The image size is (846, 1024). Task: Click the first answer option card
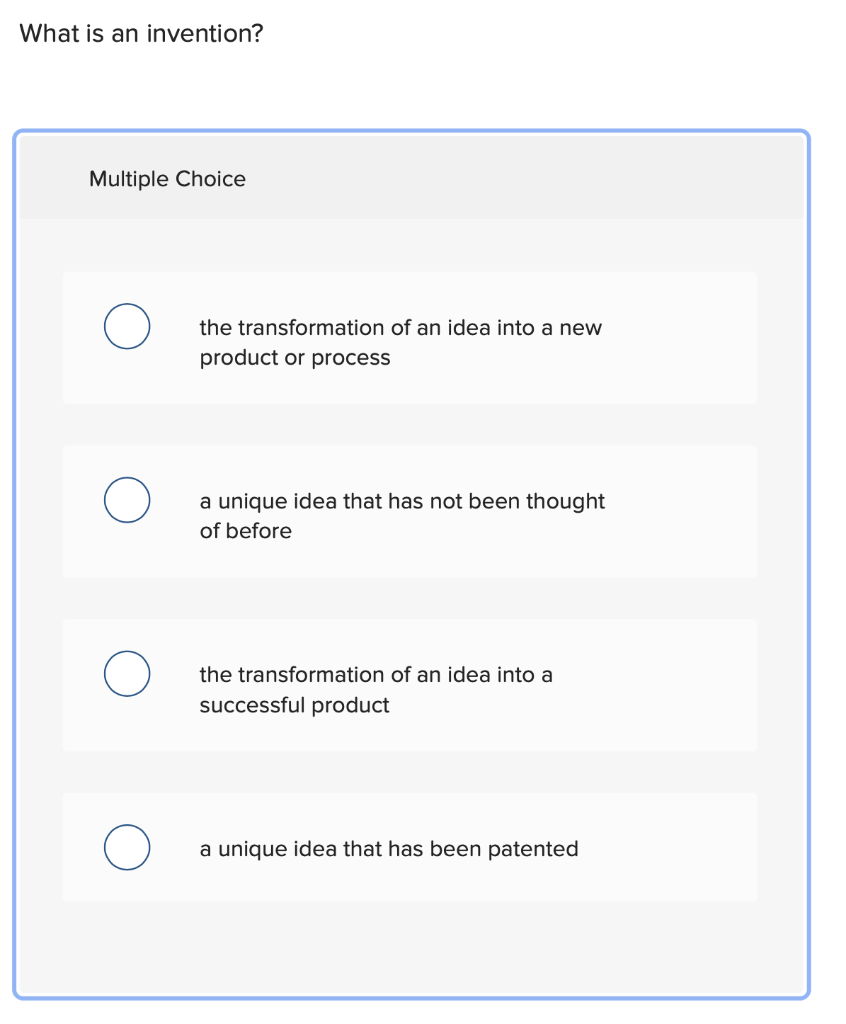410,337
